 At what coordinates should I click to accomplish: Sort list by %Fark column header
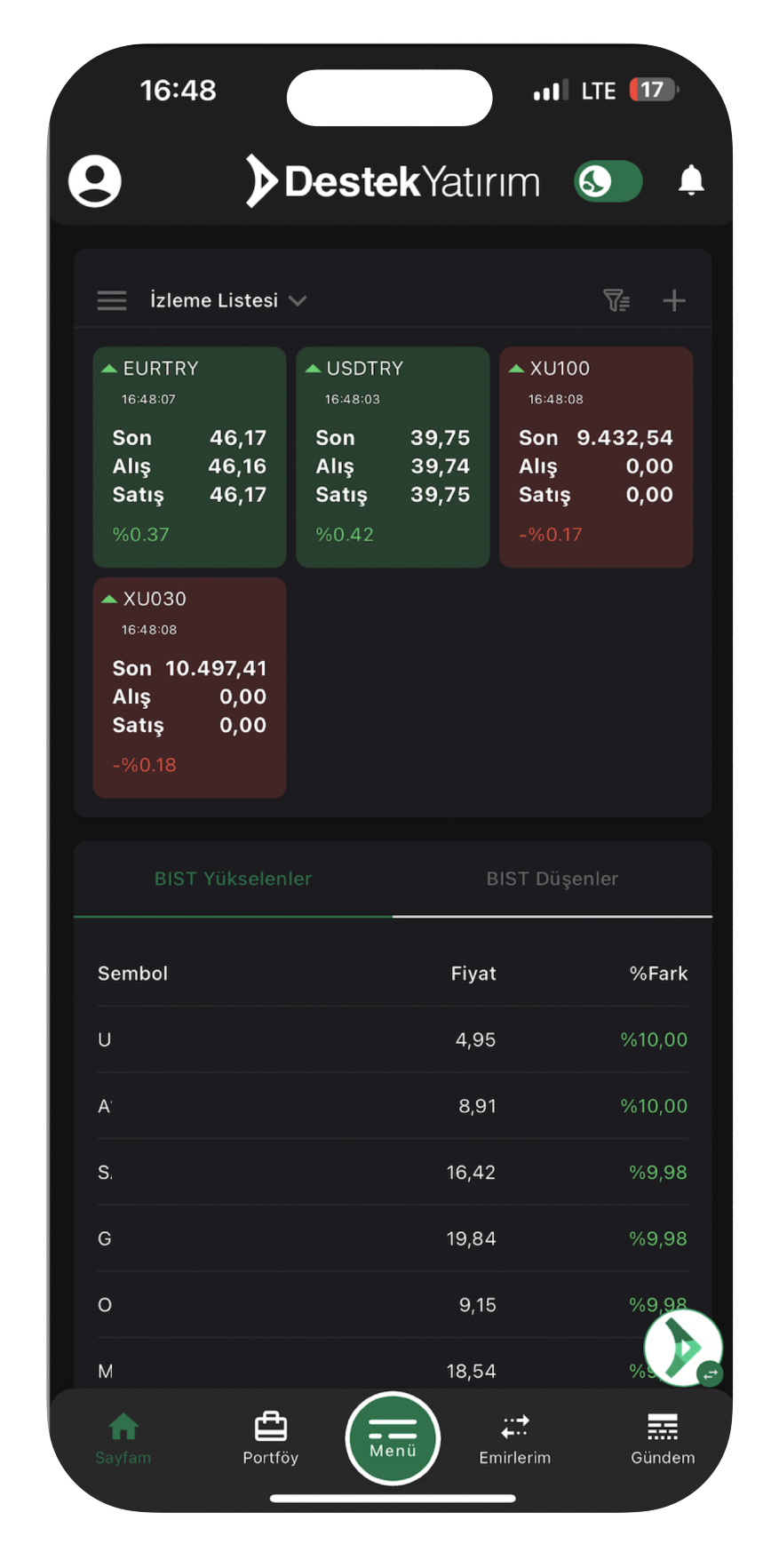coord(658,974)
